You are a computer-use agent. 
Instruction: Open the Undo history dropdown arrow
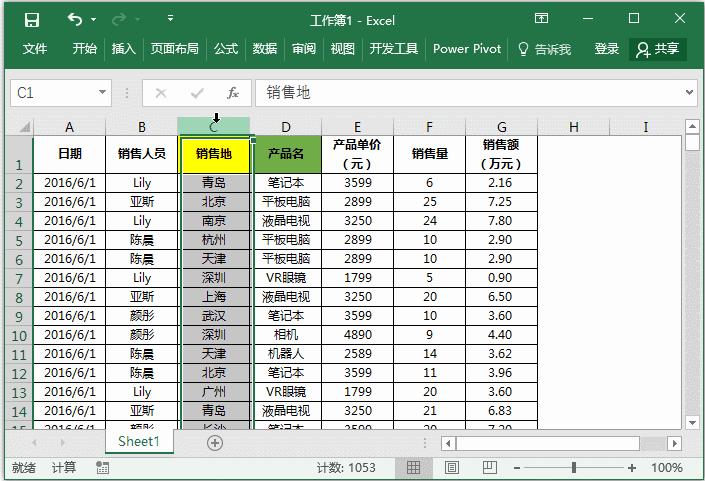click(x=94, y=19)
